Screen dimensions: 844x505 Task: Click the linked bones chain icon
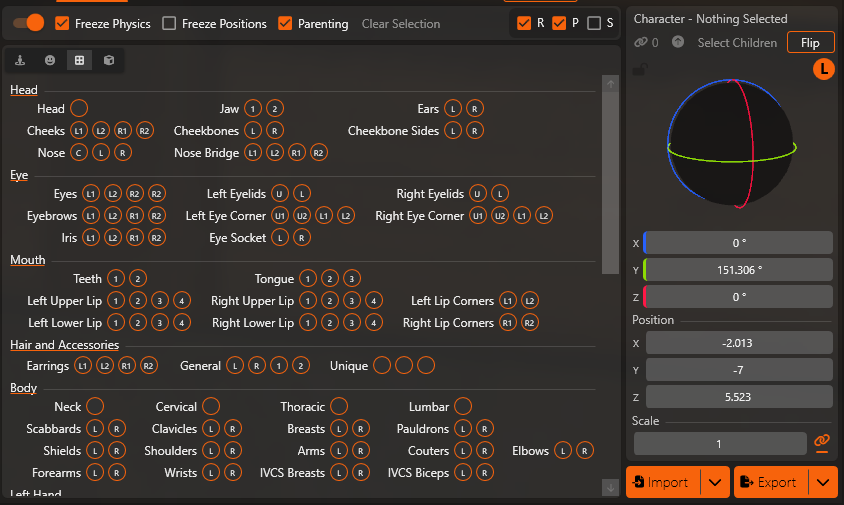click(x=641, y=42)
